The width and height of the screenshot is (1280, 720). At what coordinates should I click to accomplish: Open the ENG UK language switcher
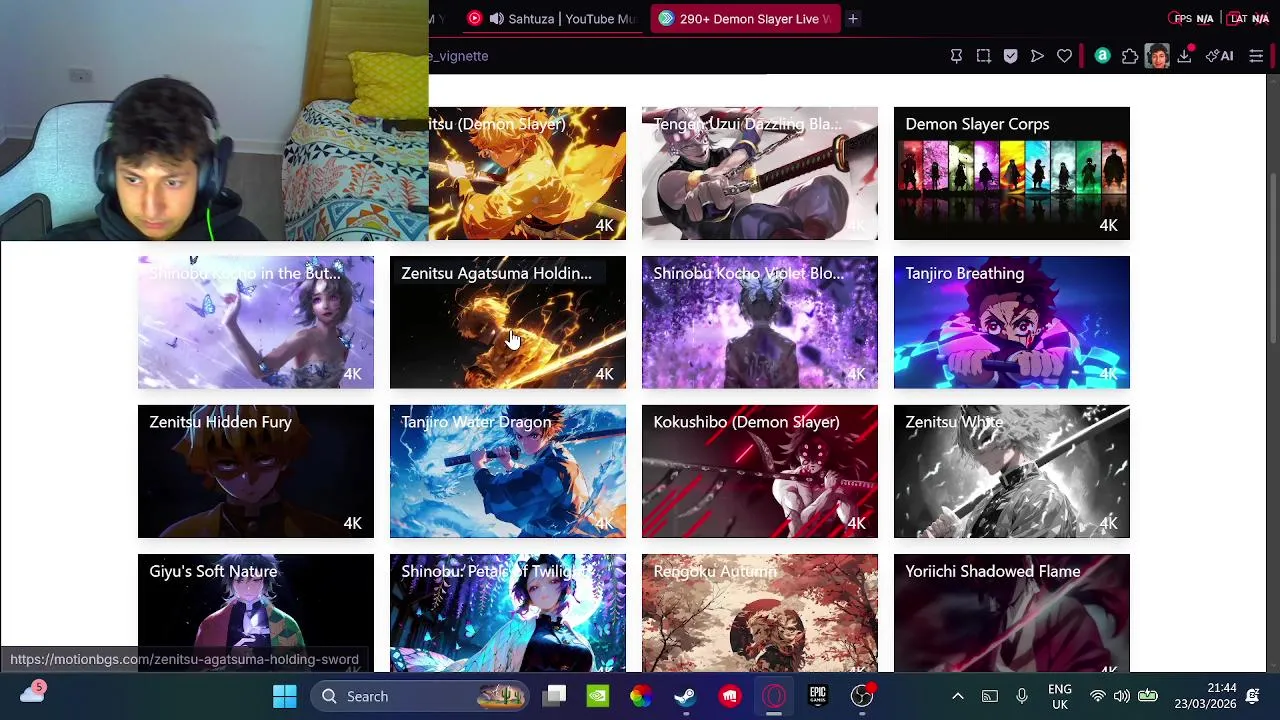pos(1060,696)
